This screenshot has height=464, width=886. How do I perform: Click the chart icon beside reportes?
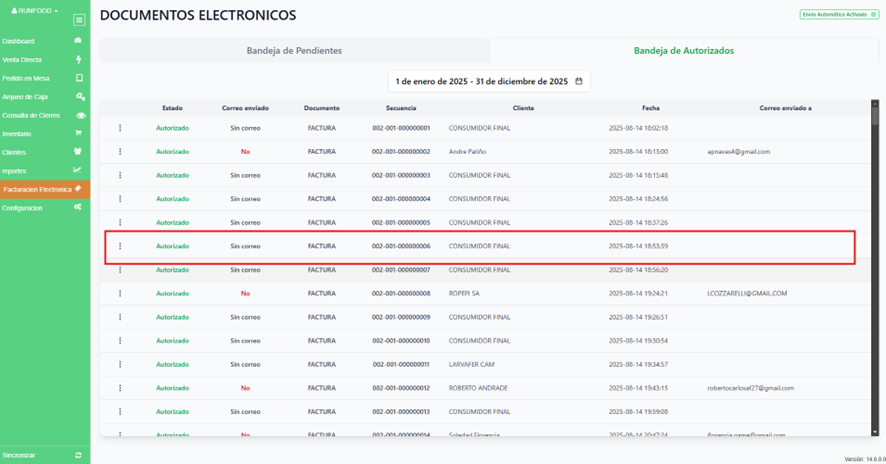[77, 170]
